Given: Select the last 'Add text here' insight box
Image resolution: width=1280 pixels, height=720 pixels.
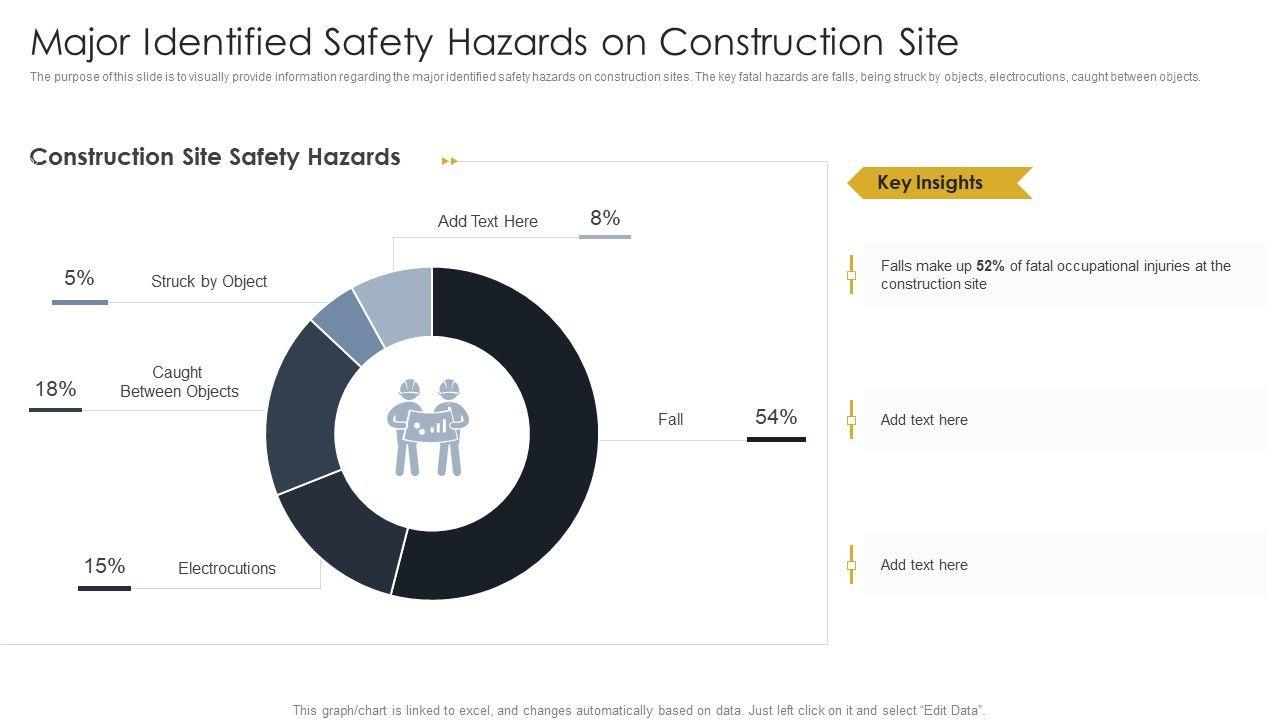Looking at the screenshot, I should point(1065,565).
